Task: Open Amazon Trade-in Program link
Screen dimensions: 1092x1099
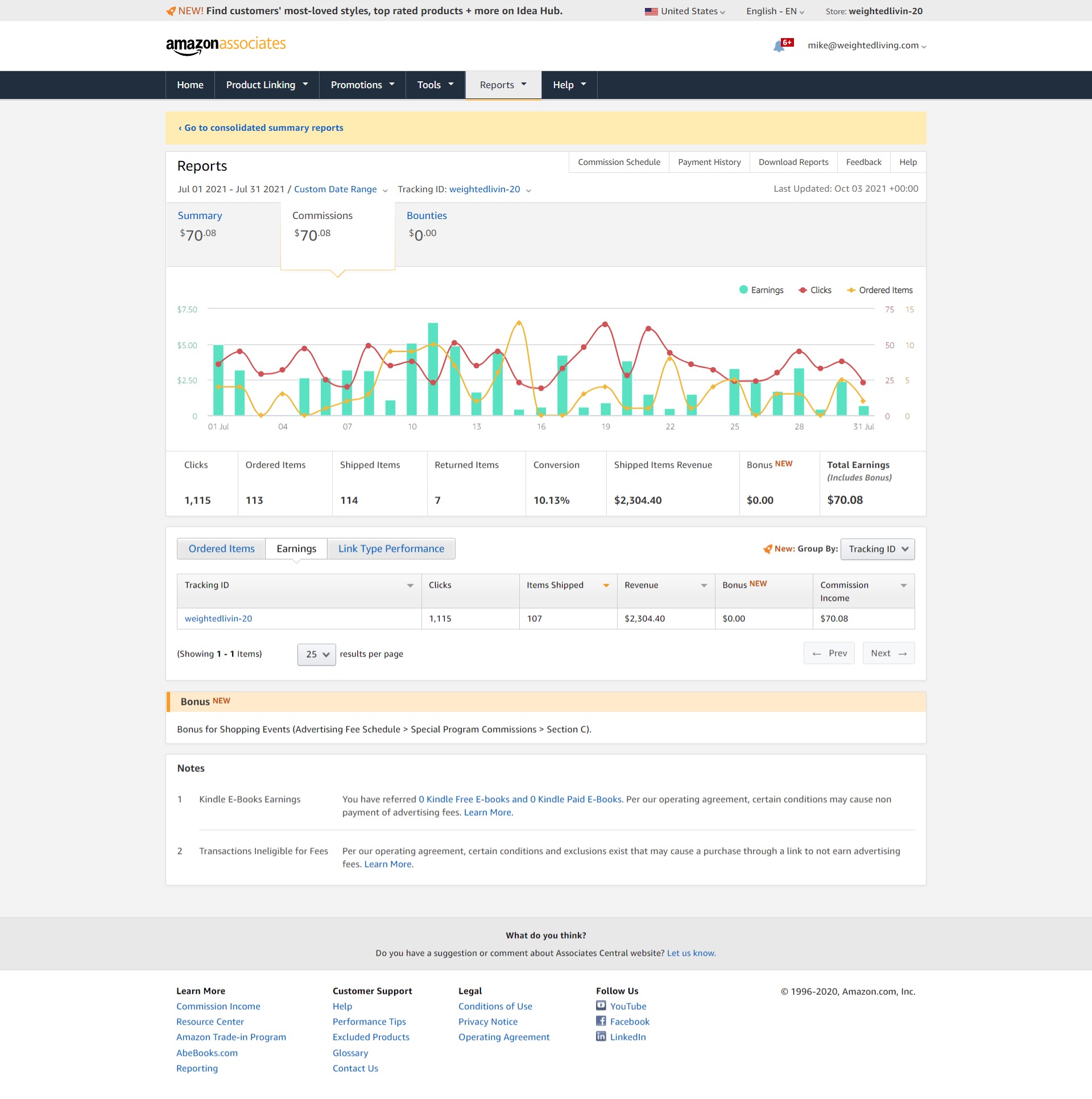Action: (231, 1037)
